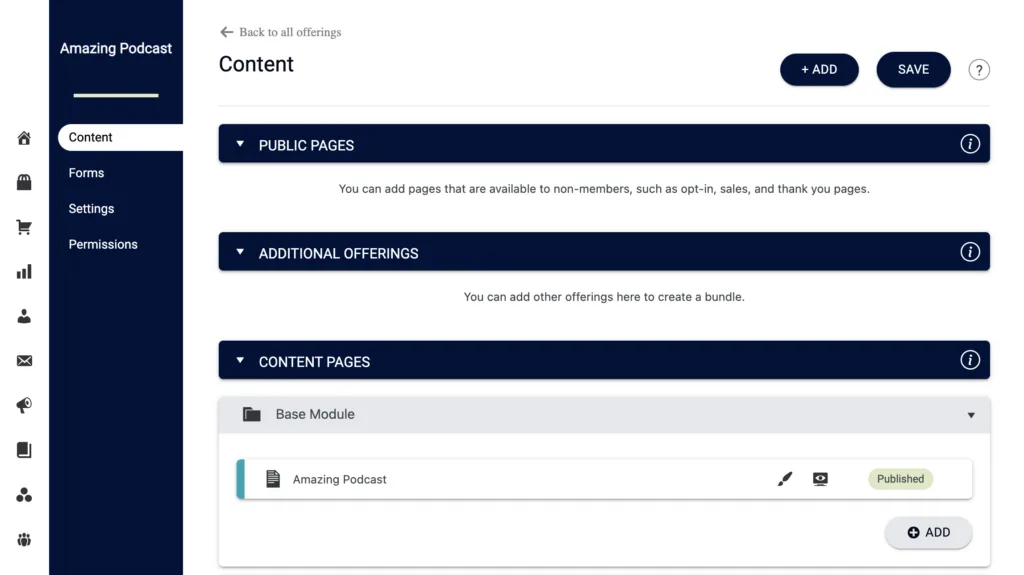
Task: Click the Published status badge
Action: 900,479
